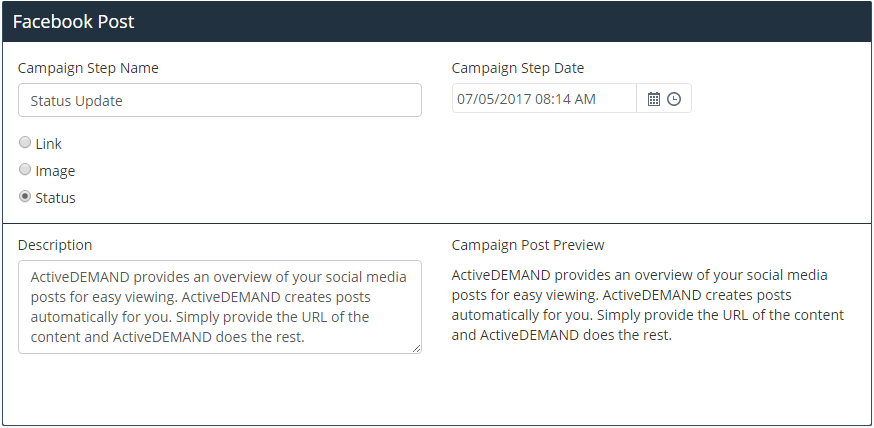Focus the Description text area
This screenshot has width=874, height=428.
[220, 307]
